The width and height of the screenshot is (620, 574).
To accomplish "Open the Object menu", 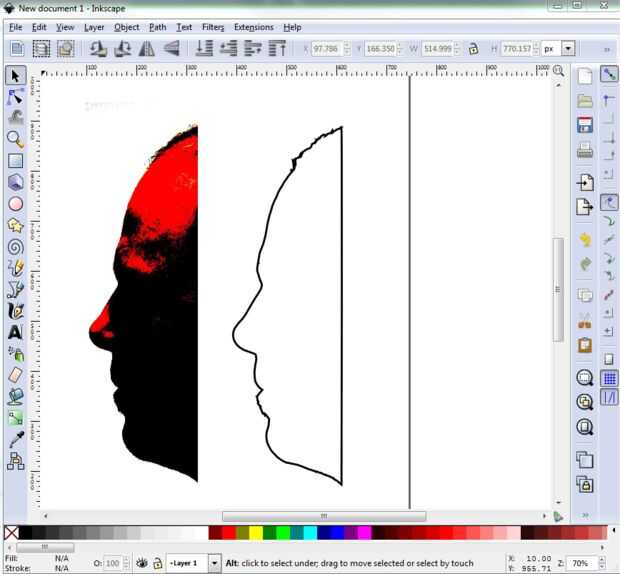I will (127, 27).
